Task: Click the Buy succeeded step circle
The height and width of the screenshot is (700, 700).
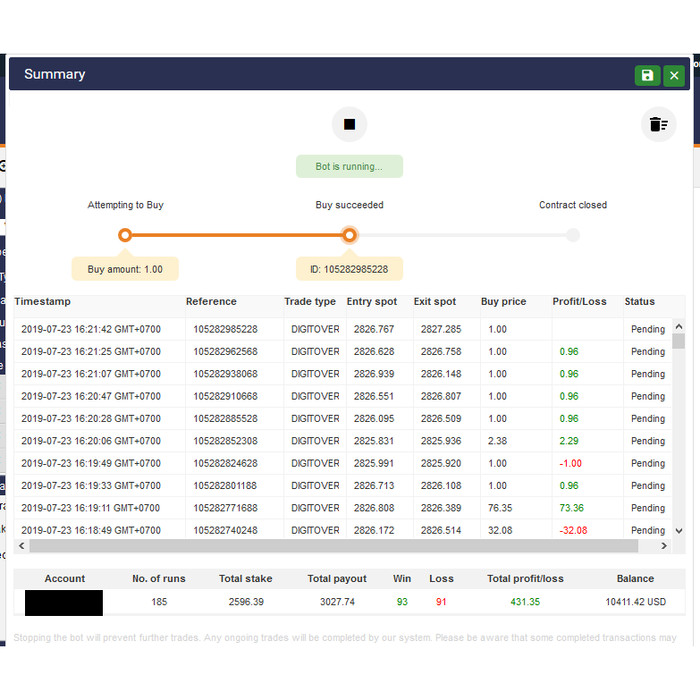Action: click(x=349, y=235)
